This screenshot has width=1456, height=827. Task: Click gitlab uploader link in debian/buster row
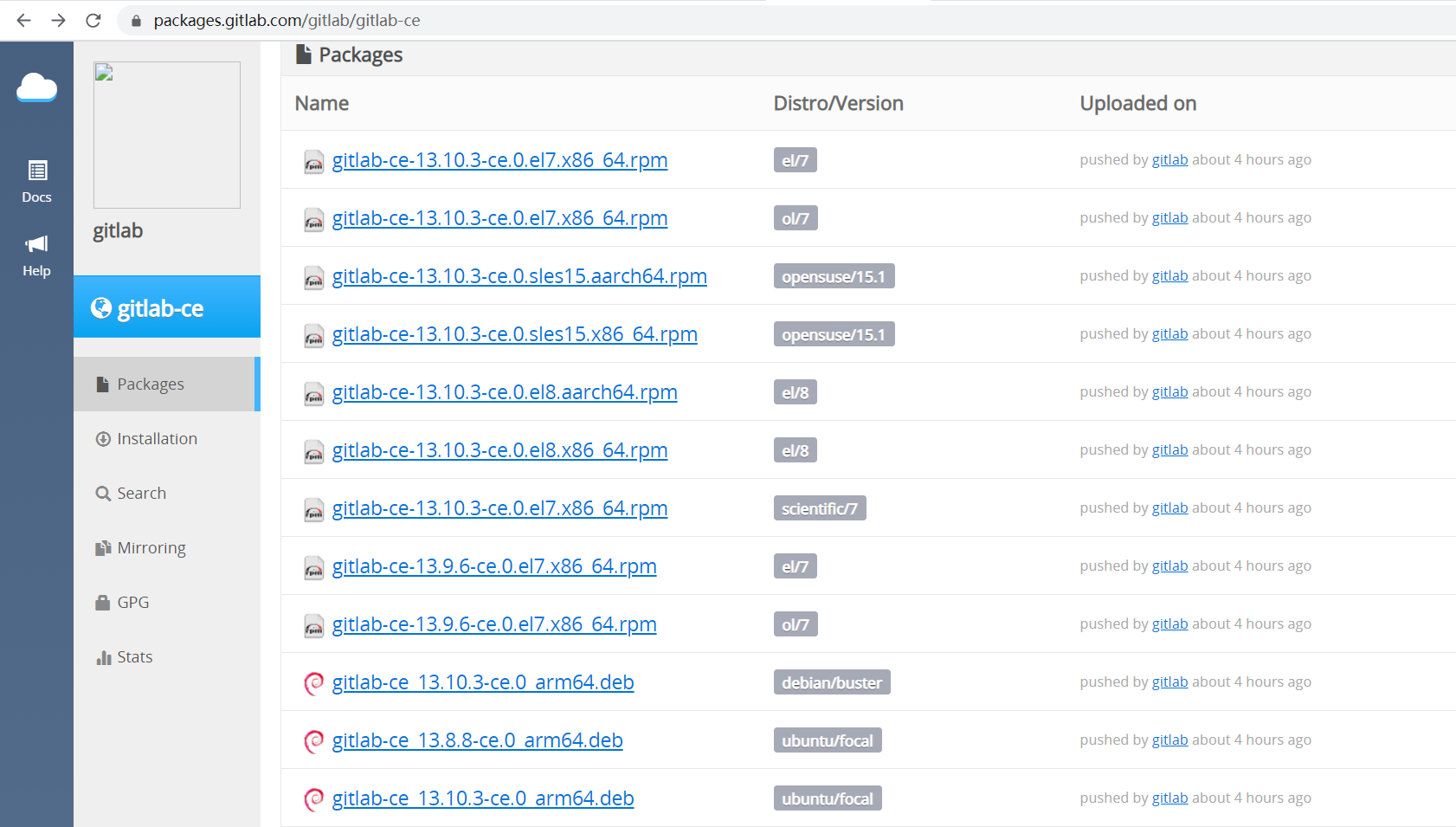(x=1169, y=682)
